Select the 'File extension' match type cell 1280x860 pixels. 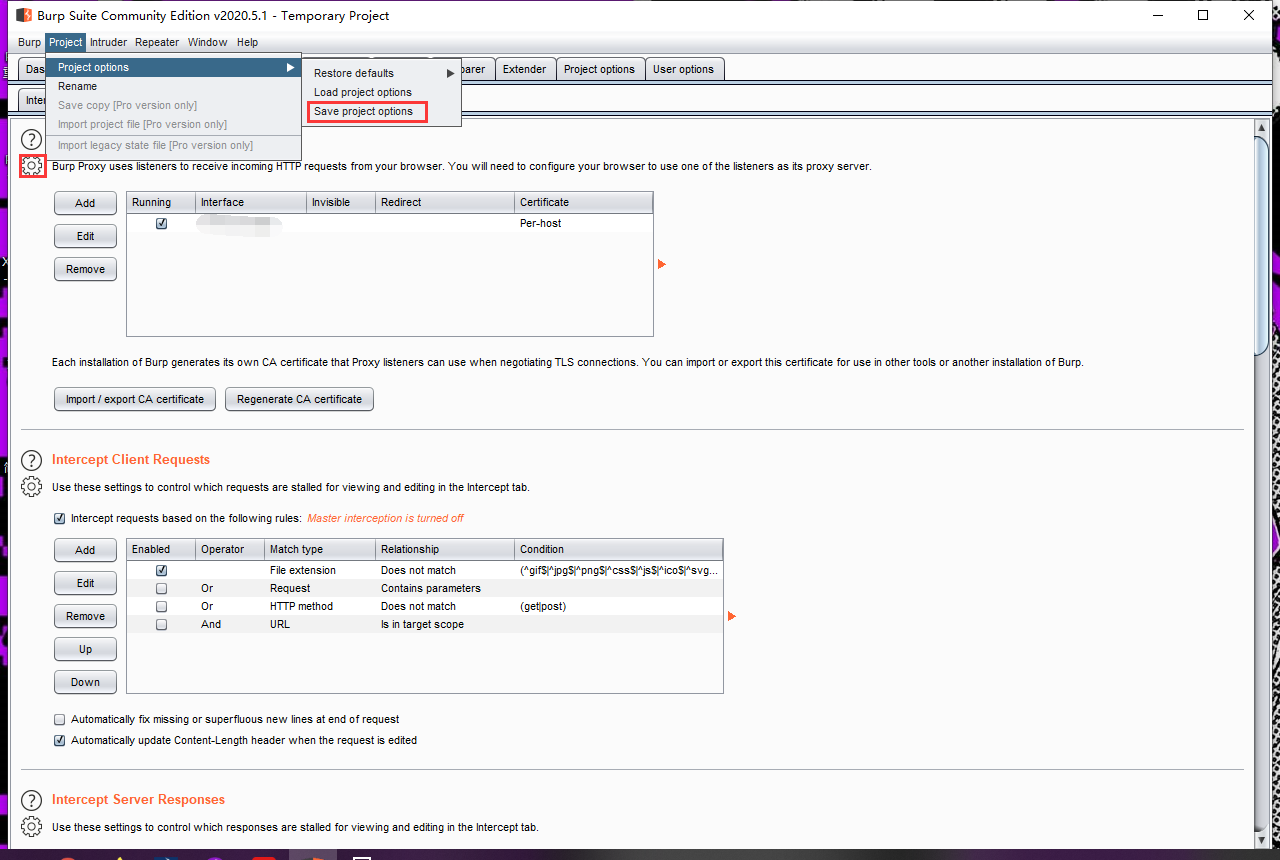[x=320, y=570]
